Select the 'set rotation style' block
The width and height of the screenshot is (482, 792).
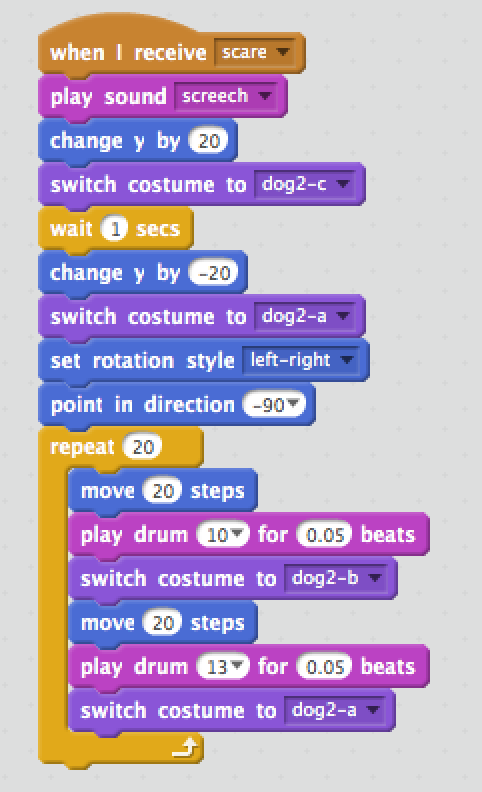204,361
